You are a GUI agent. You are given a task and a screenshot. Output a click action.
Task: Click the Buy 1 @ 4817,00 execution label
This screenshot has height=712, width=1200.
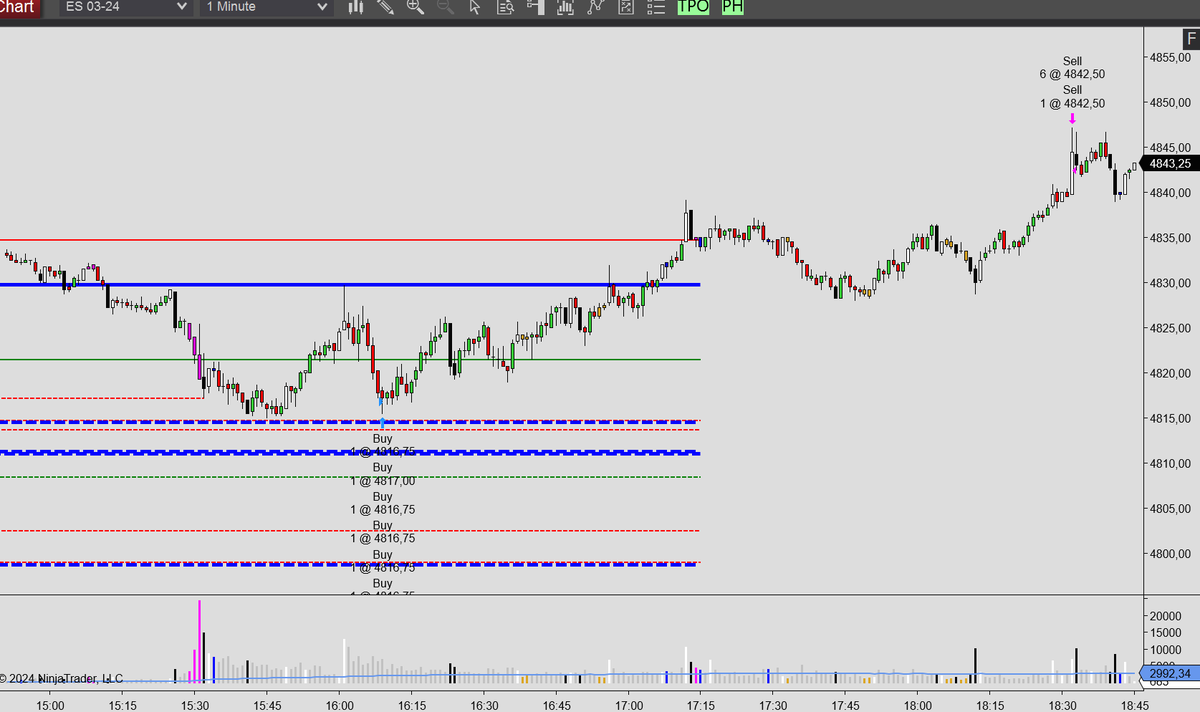coord(383,474)
